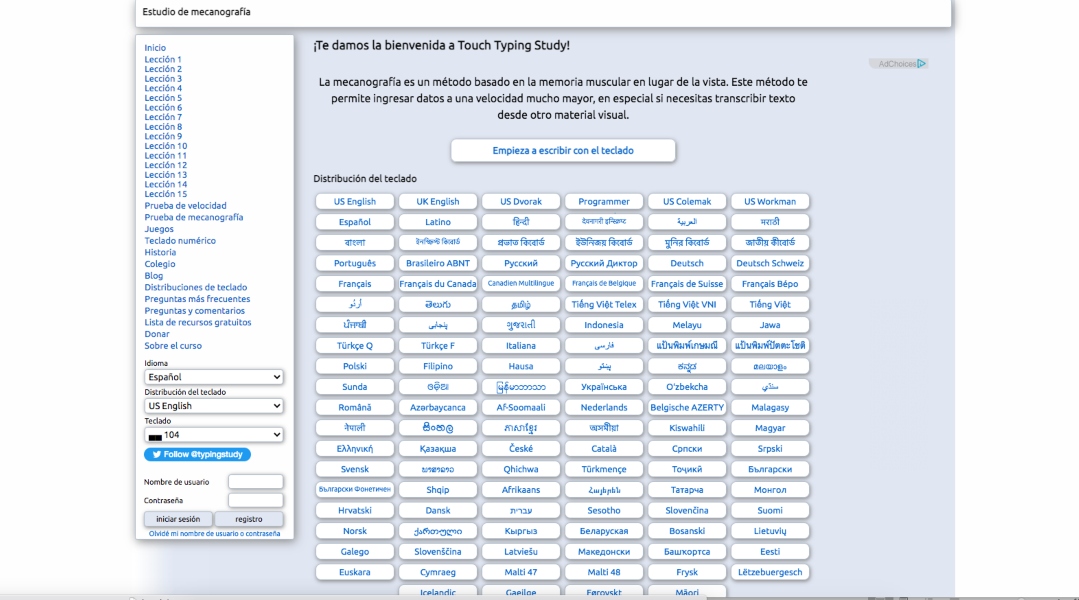
Task: Select the Norsk layout
Action: click(x=355, y=531)
